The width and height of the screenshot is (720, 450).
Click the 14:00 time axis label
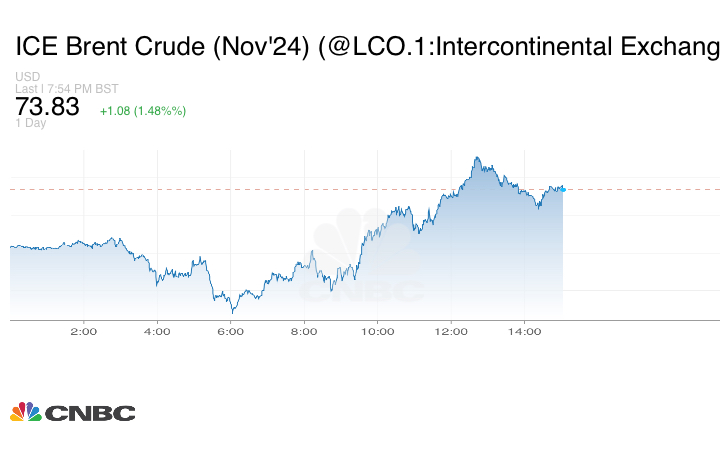[526, 332]
